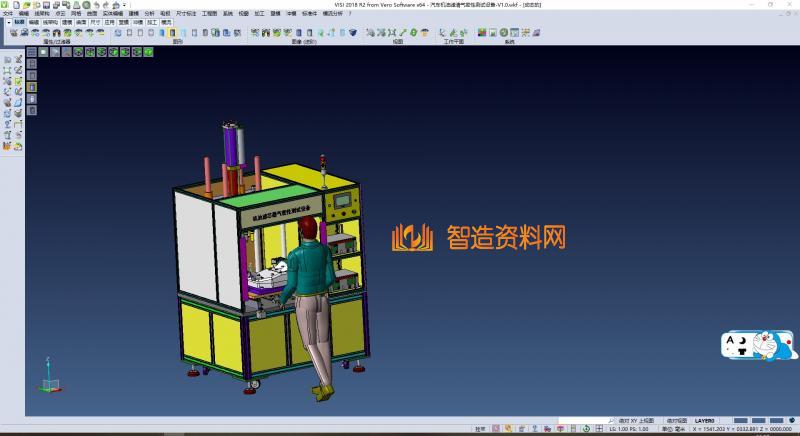Viewport: 800px width, 436px height.
Task: Switch to the 曲面 ribbon tab
Action: point(80,21)
